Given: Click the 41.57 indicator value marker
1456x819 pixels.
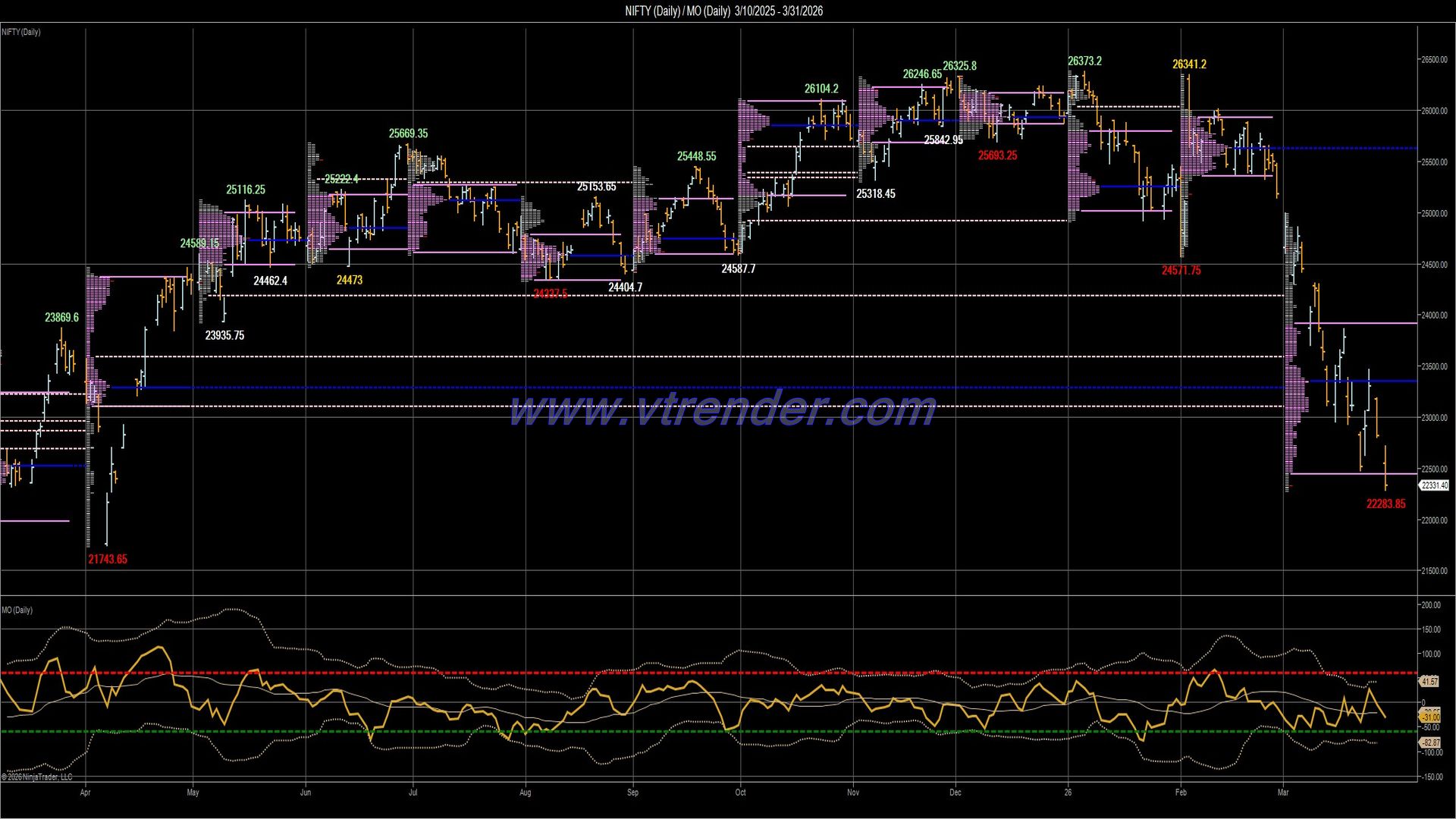Looking at the screenshot, I should point(1429,682).
